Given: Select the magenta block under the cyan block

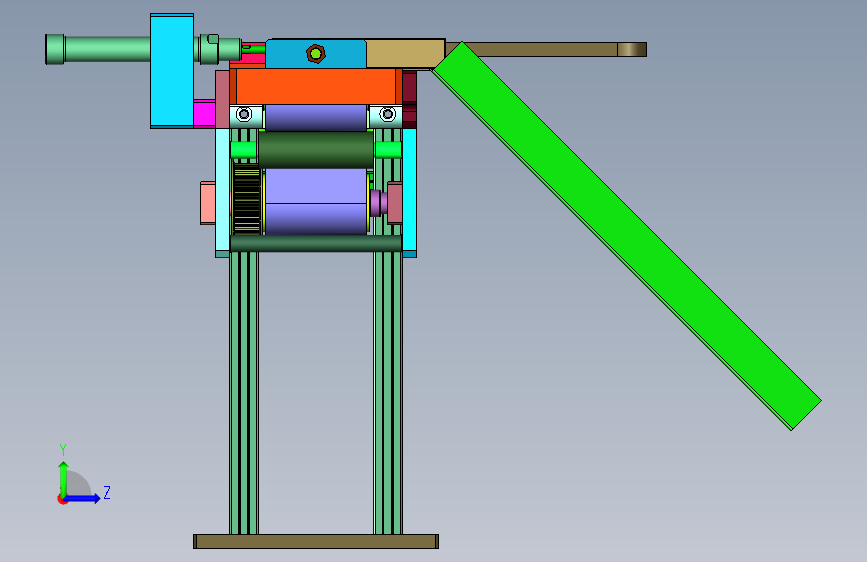Looking at the screenshot, I should [204, 113].
